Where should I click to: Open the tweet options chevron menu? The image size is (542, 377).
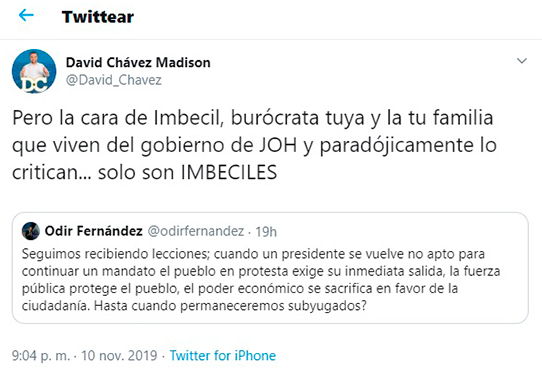tap(521, 61)
